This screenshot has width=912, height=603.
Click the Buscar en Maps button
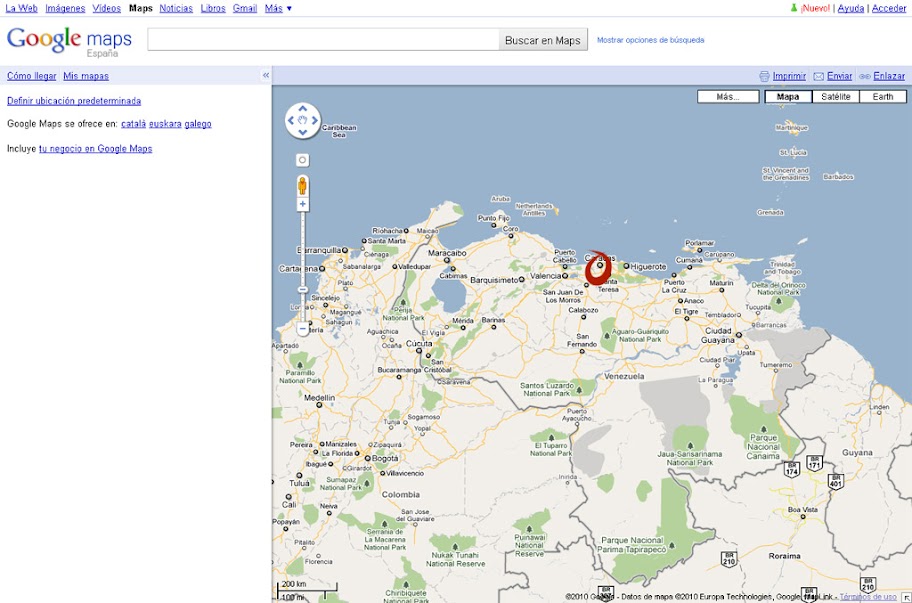(x=543, y=40)
